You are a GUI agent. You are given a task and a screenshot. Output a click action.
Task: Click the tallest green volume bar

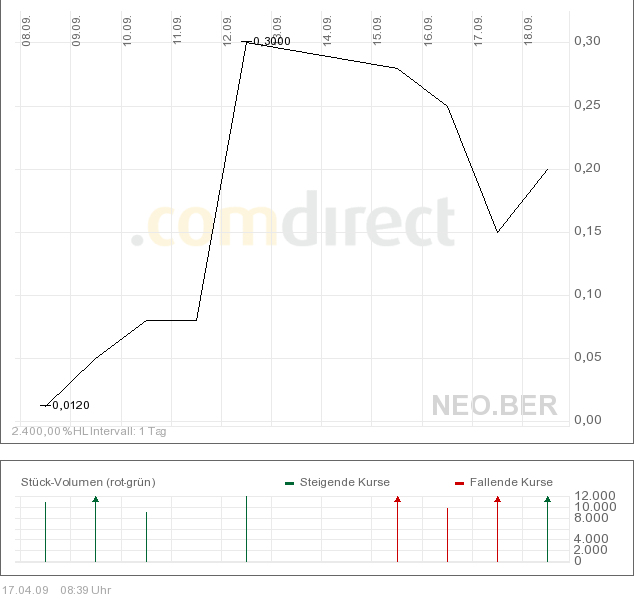tap(246, 528)
